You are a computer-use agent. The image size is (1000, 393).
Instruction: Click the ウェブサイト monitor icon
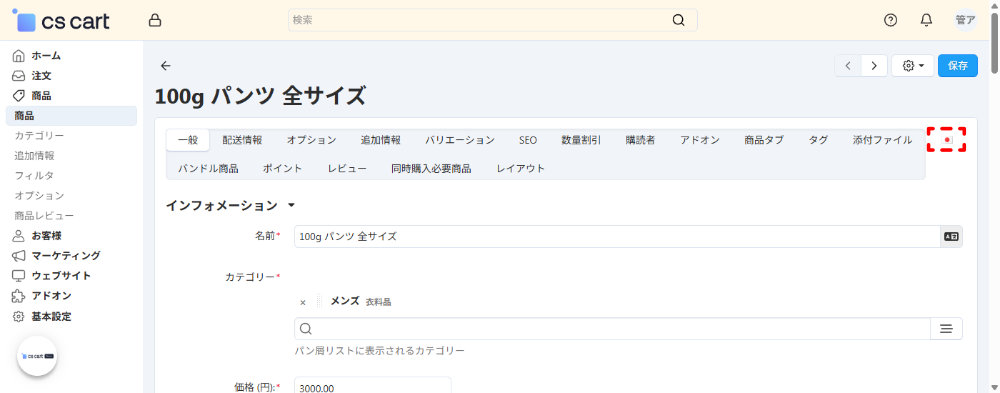point(18,276)
